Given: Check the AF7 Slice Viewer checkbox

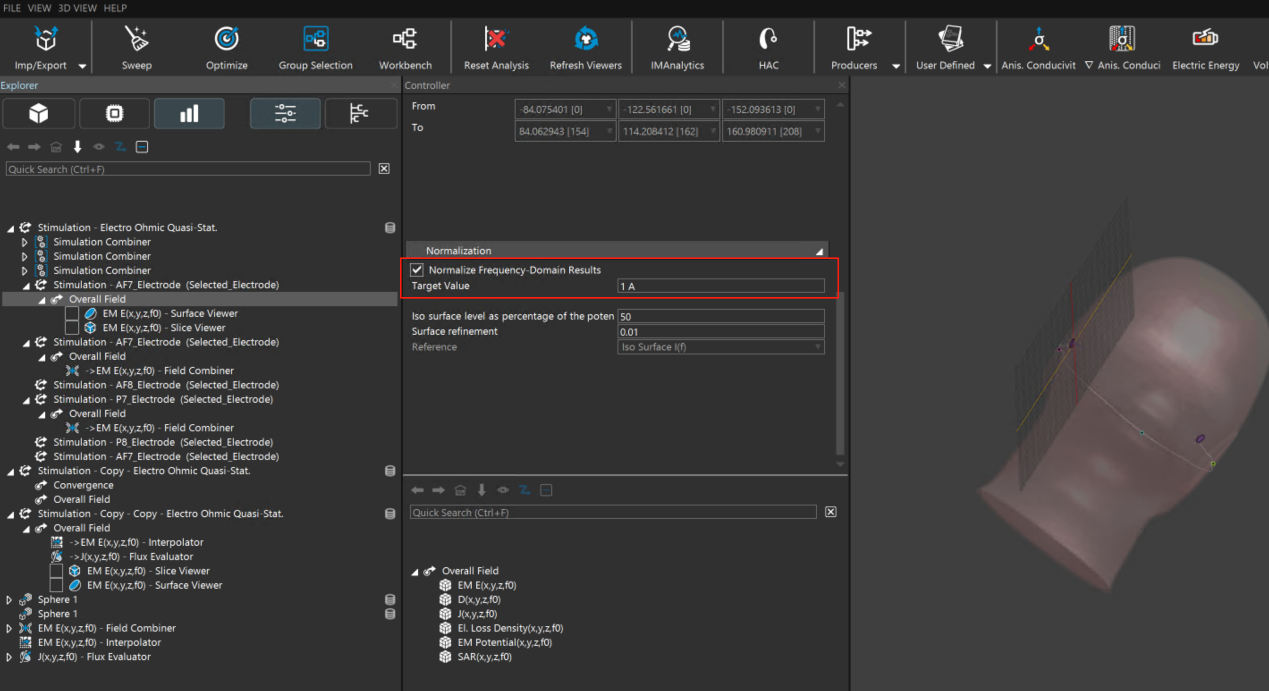Looking at the screenshot, I should tap(72, 328).
